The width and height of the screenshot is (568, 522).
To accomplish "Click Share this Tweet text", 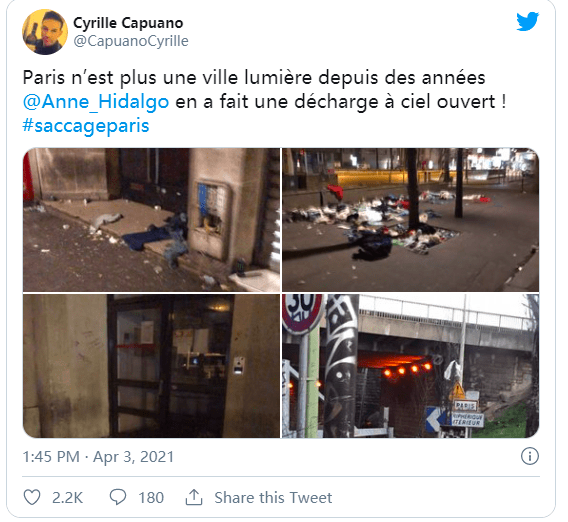I will [x=273, y=497].
